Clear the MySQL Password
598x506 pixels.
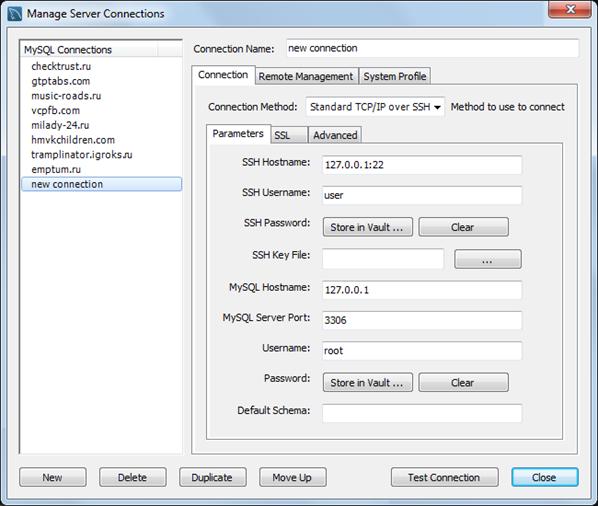tap(463, 382)
